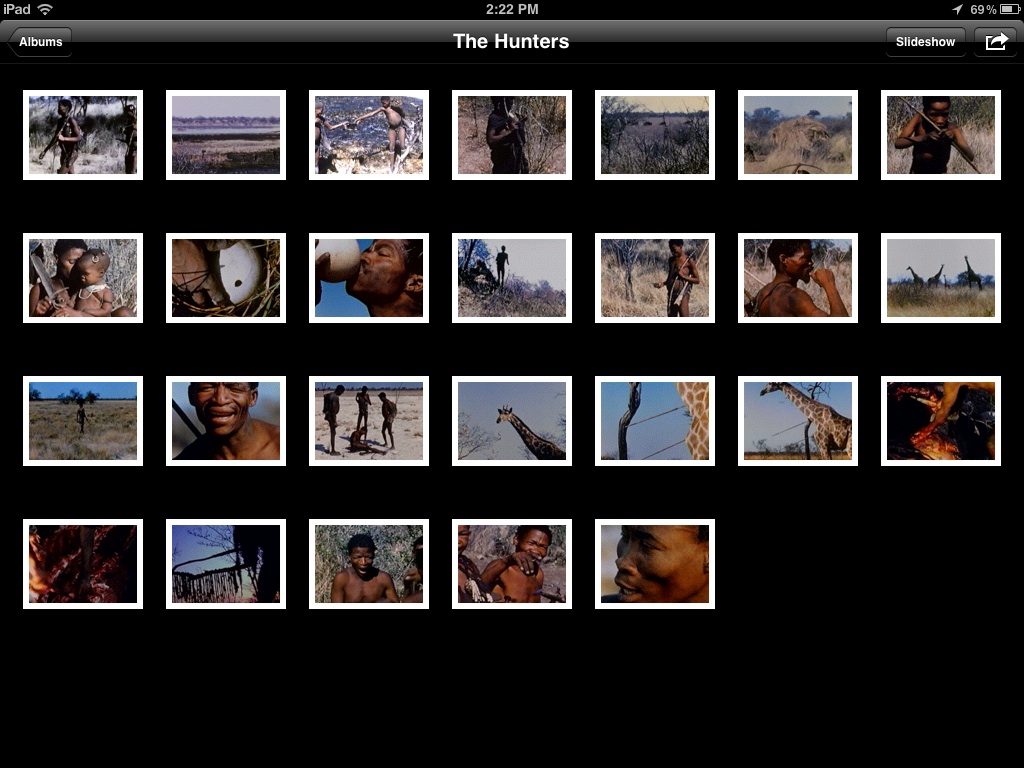Open the meat strips hanging at dusk photo
Image resolution: width=1024 pixels, height=768 pixels.
[x=226, y=564]
